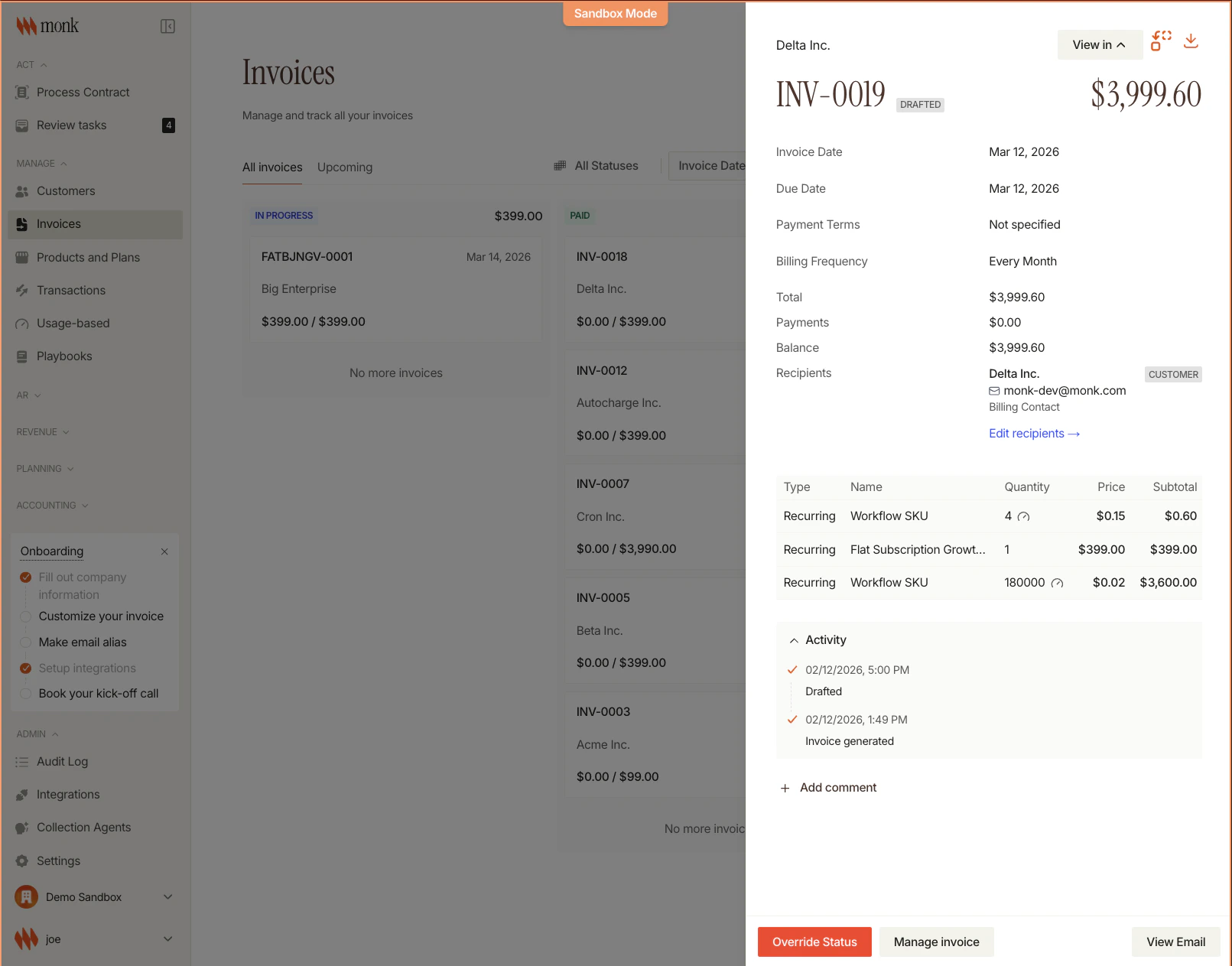Click the Override Status button
1232x966 pixels.
point(814,942)
